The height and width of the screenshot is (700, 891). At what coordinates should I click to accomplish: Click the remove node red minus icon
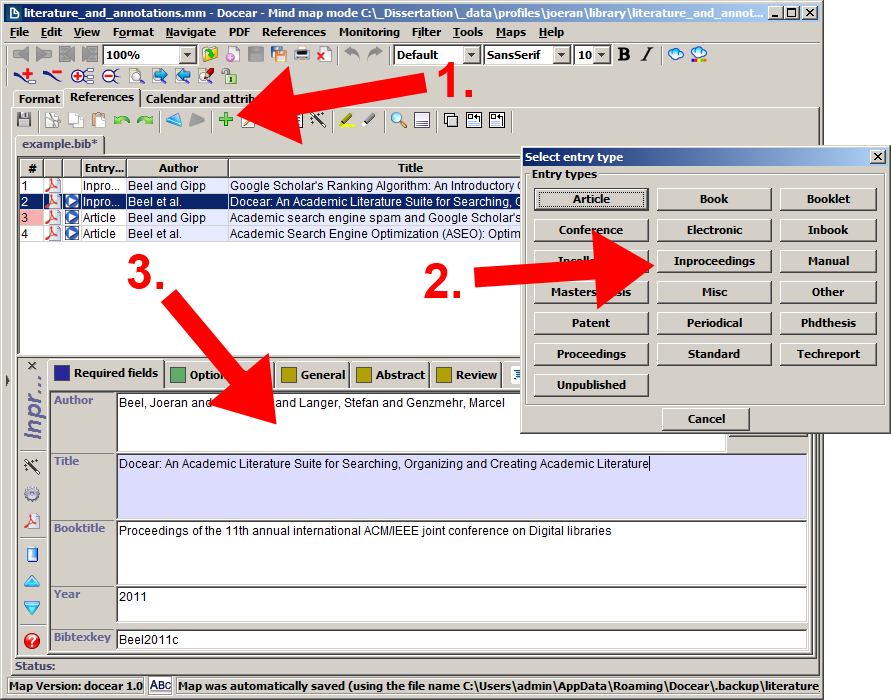coord(52,76)
